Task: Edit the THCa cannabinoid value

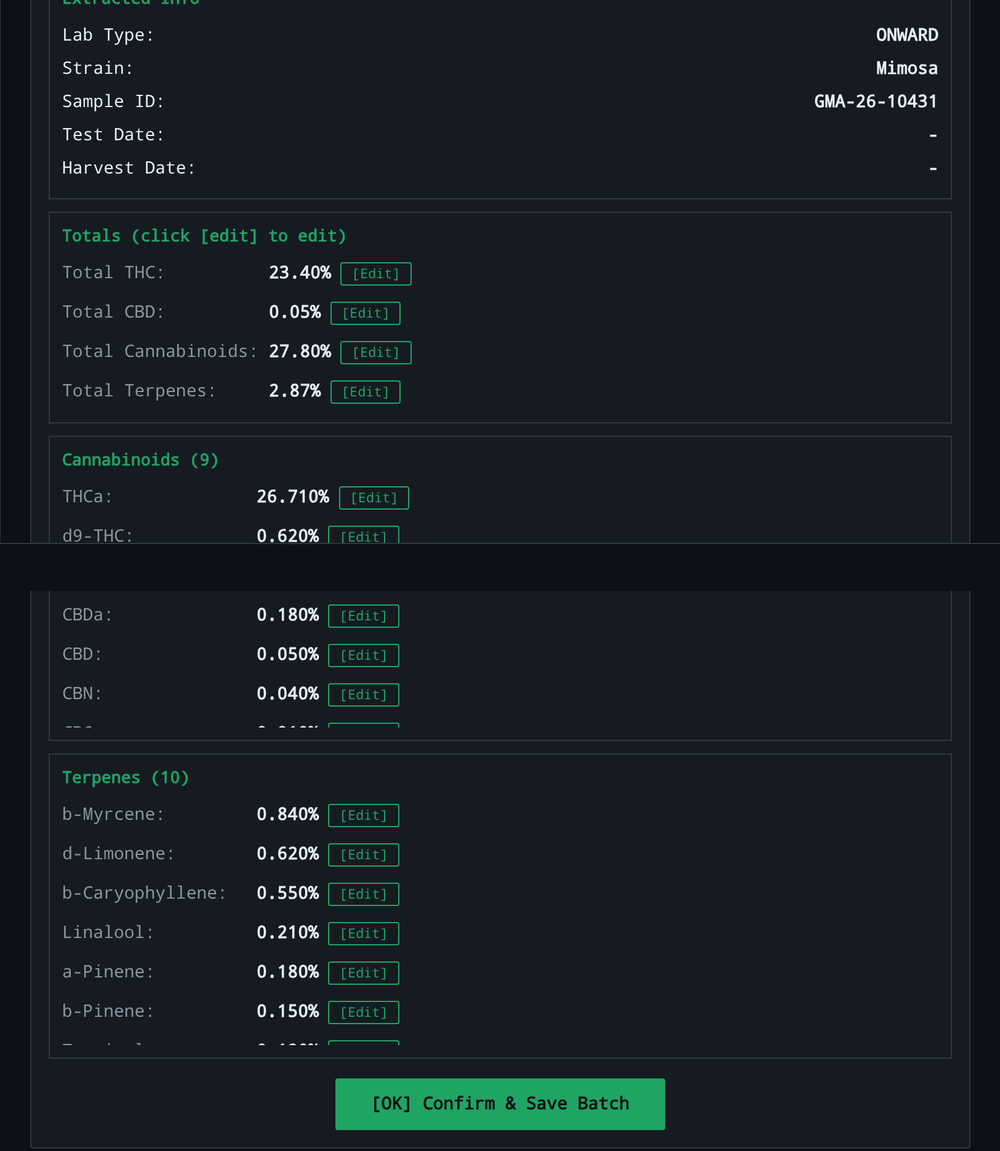Action: 374,498
